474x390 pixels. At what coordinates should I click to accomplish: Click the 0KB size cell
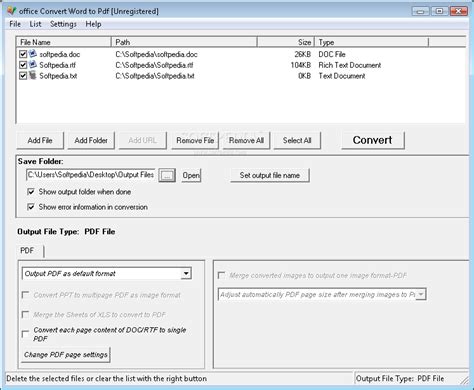(304, 76)
